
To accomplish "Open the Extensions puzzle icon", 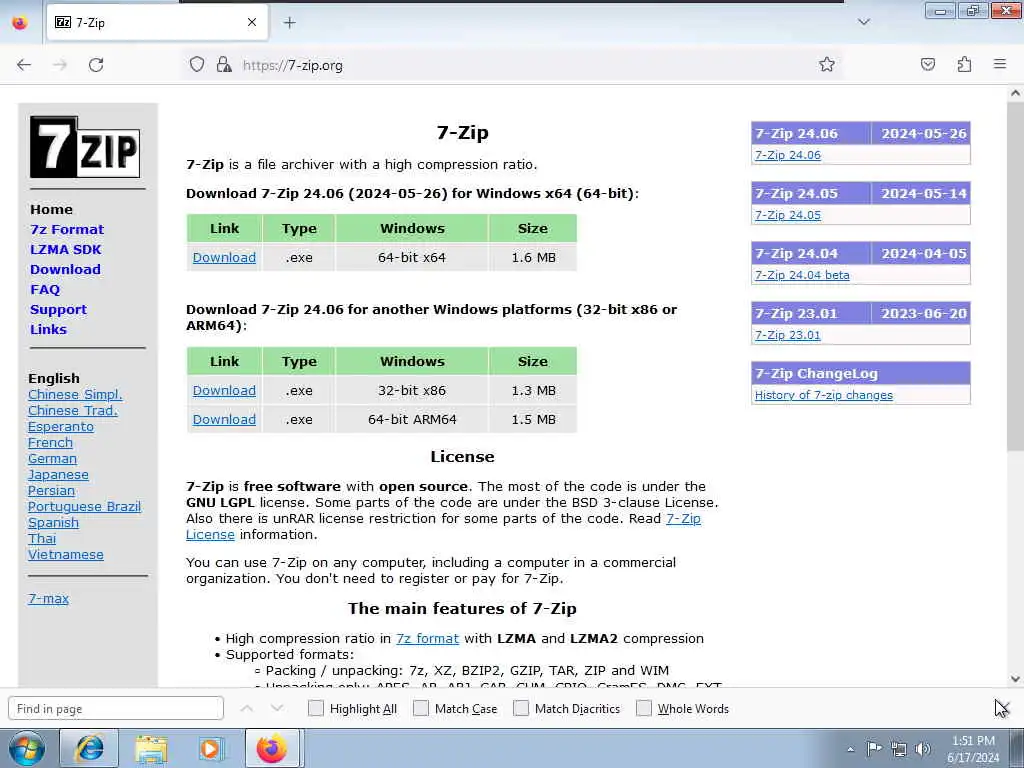I will click(964, 64).
